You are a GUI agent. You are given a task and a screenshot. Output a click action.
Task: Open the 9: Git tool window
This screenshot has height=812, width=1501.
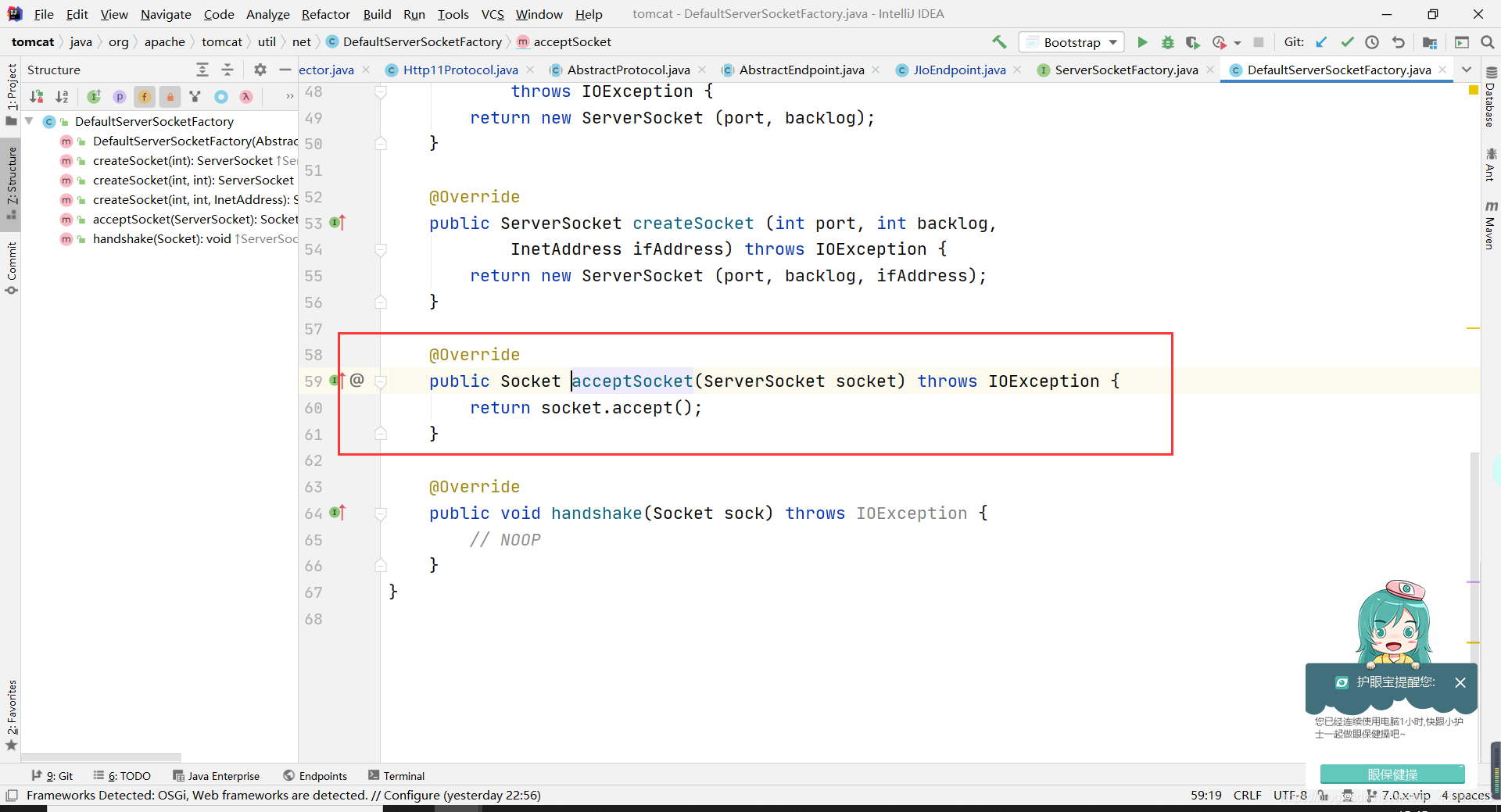(x=52, y=776)
